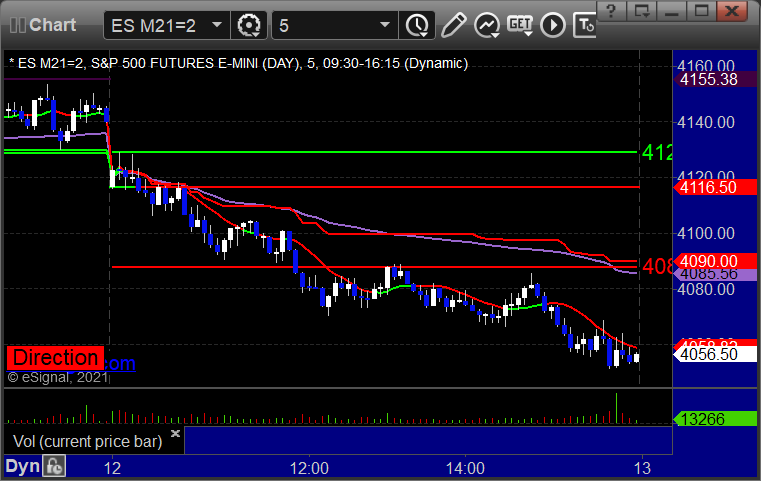The width and height of the screenshot is (761, 481).
Task: Expand the interval 5 dropdown arrow
Action: [x=385, y=25]
